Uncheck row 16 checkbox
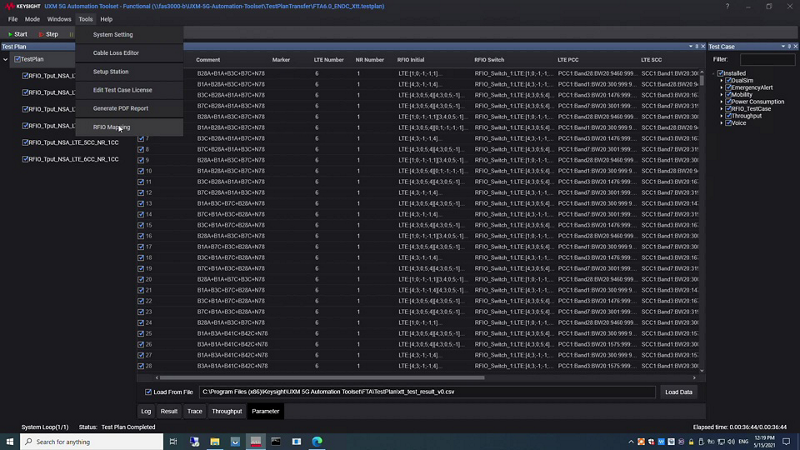Image resolution: width=800 pixels, height=450 pixels. pyautogui.click(x=141, y=236)
